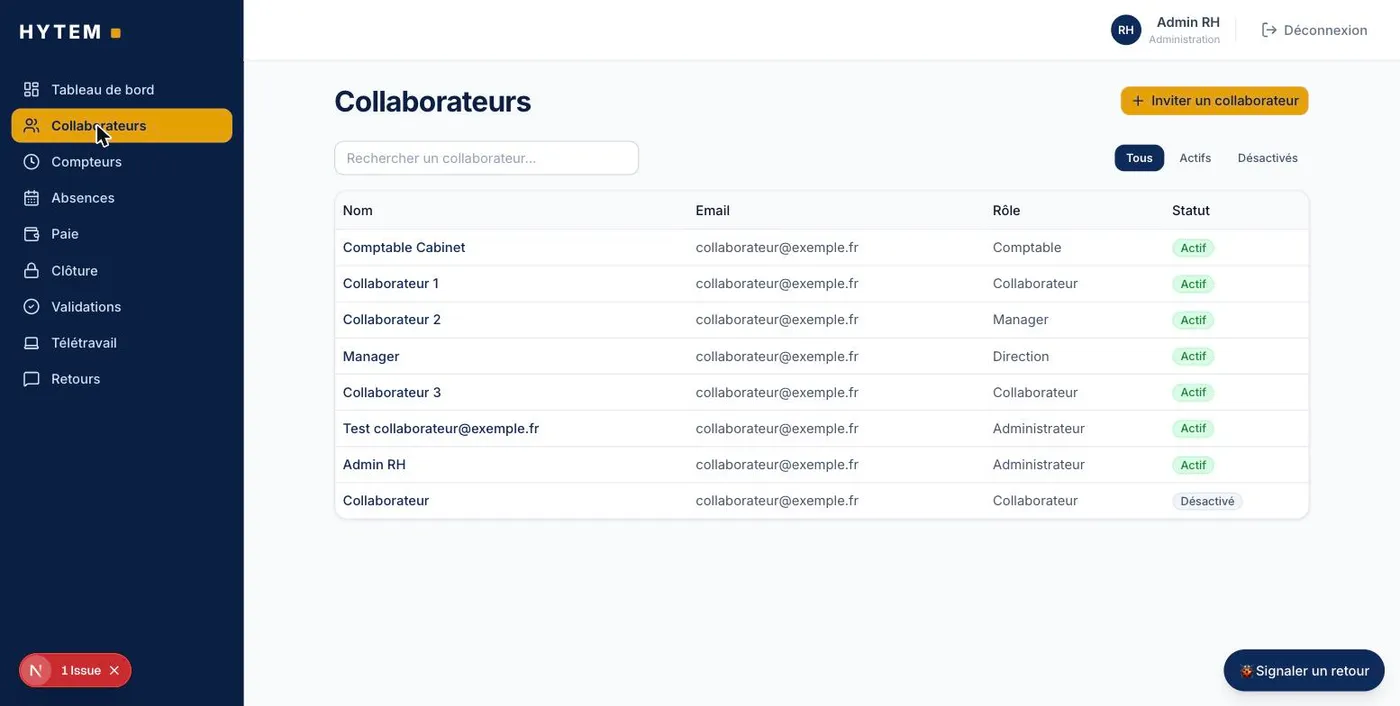The width and height of the screenshot is (1400, 706).
Task: Filter by Actifs collaborators
Action: (1195, 158)
